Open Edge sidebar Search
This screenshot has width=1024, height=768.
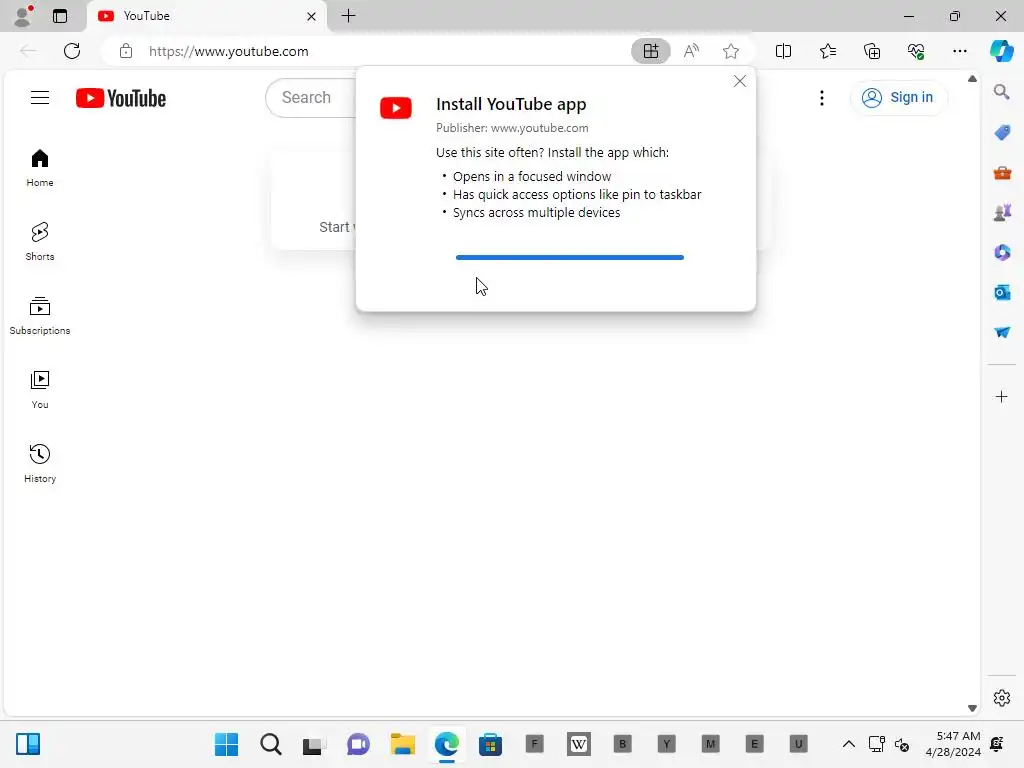[x=1001, y=92]
